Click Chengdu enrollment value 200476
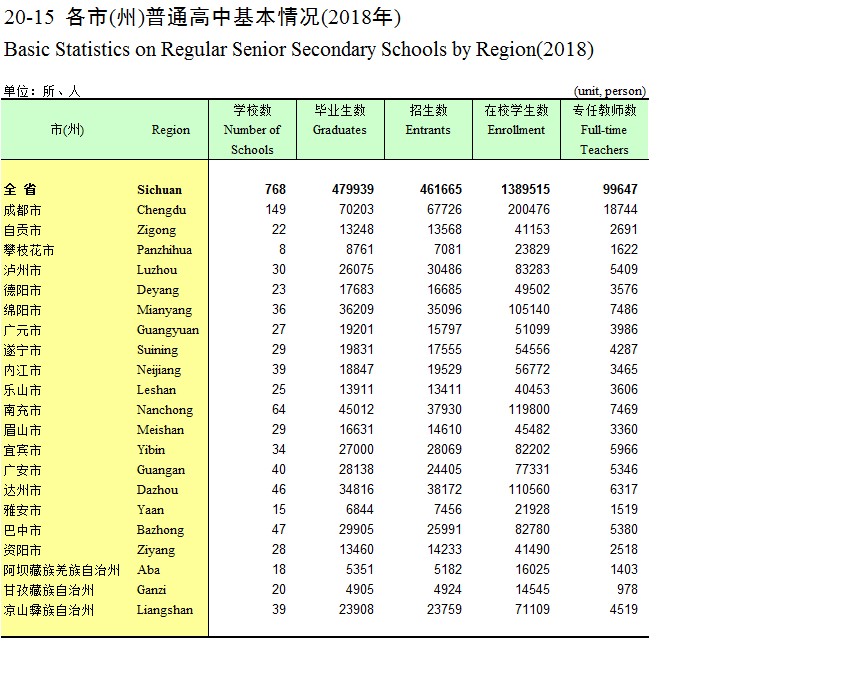 pyautogui.click(x=529, y=210)
